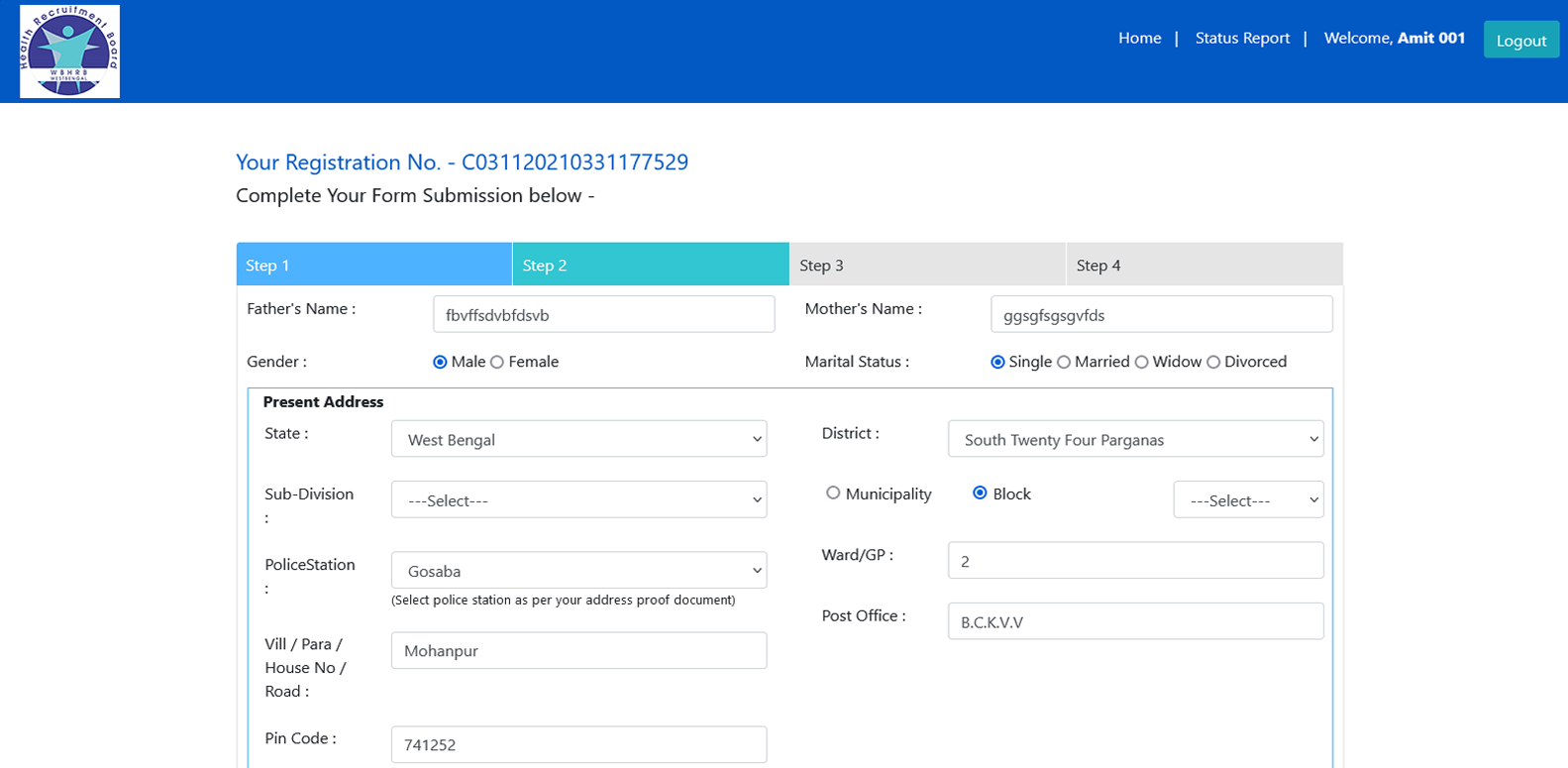The height and width of the screenshot is (768, 1568).
Task: Click the Ward/GP input field
Action: click(x=1136, y=560)
